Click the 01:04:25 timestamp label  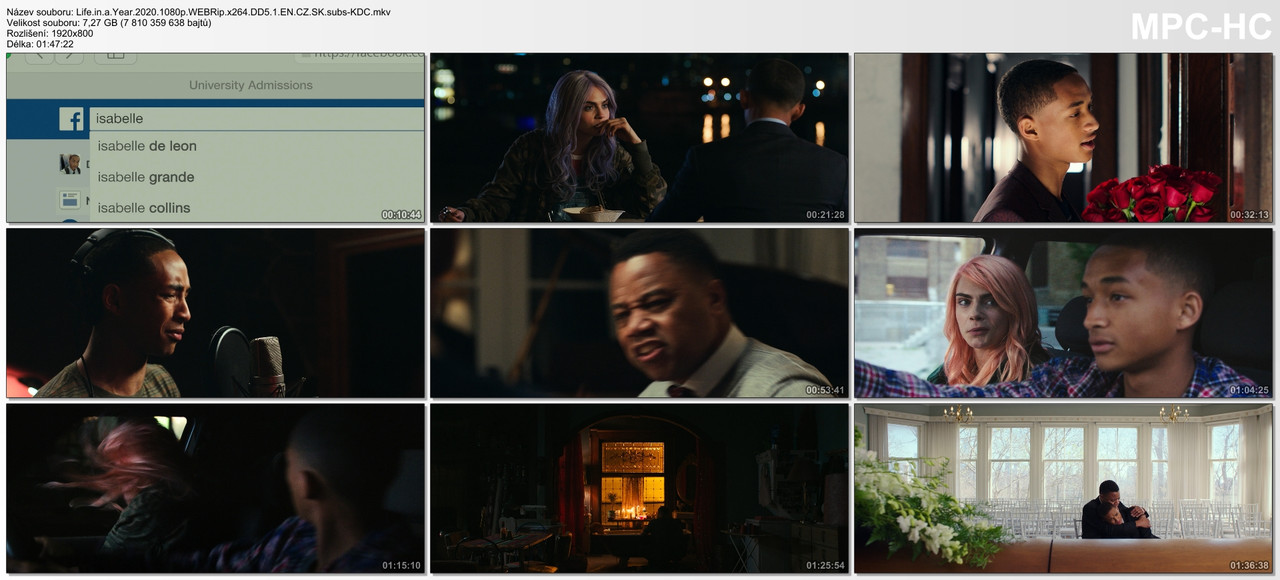coord(1249,390)
